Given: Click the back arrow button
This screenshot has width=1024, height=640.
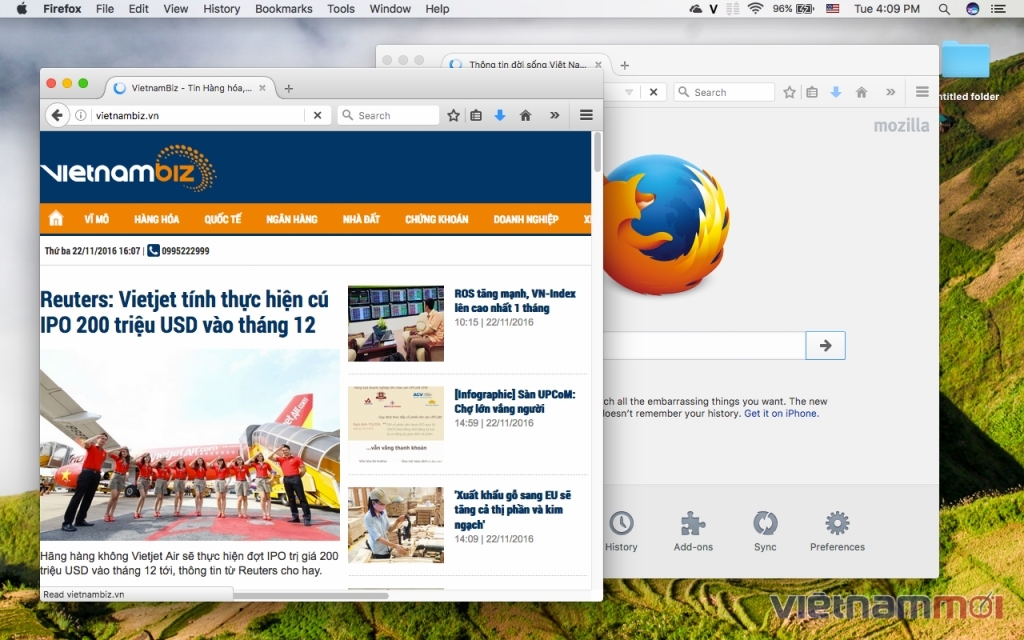Looking at the screenshot, I should (x=57, y=116).
